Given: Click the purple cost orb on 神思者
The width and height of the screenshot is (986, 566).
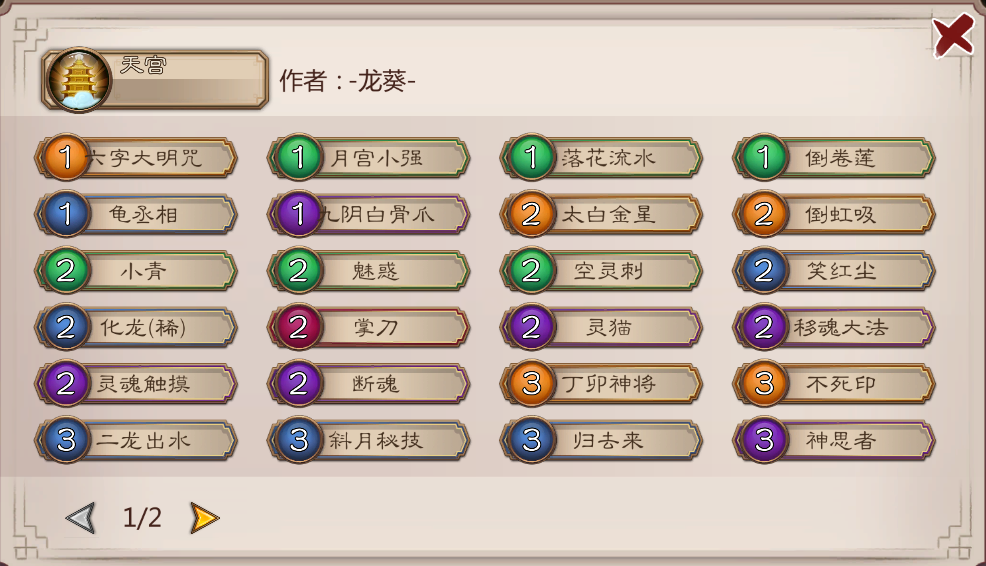Looking at the screenshot, I should coord(764,440).
